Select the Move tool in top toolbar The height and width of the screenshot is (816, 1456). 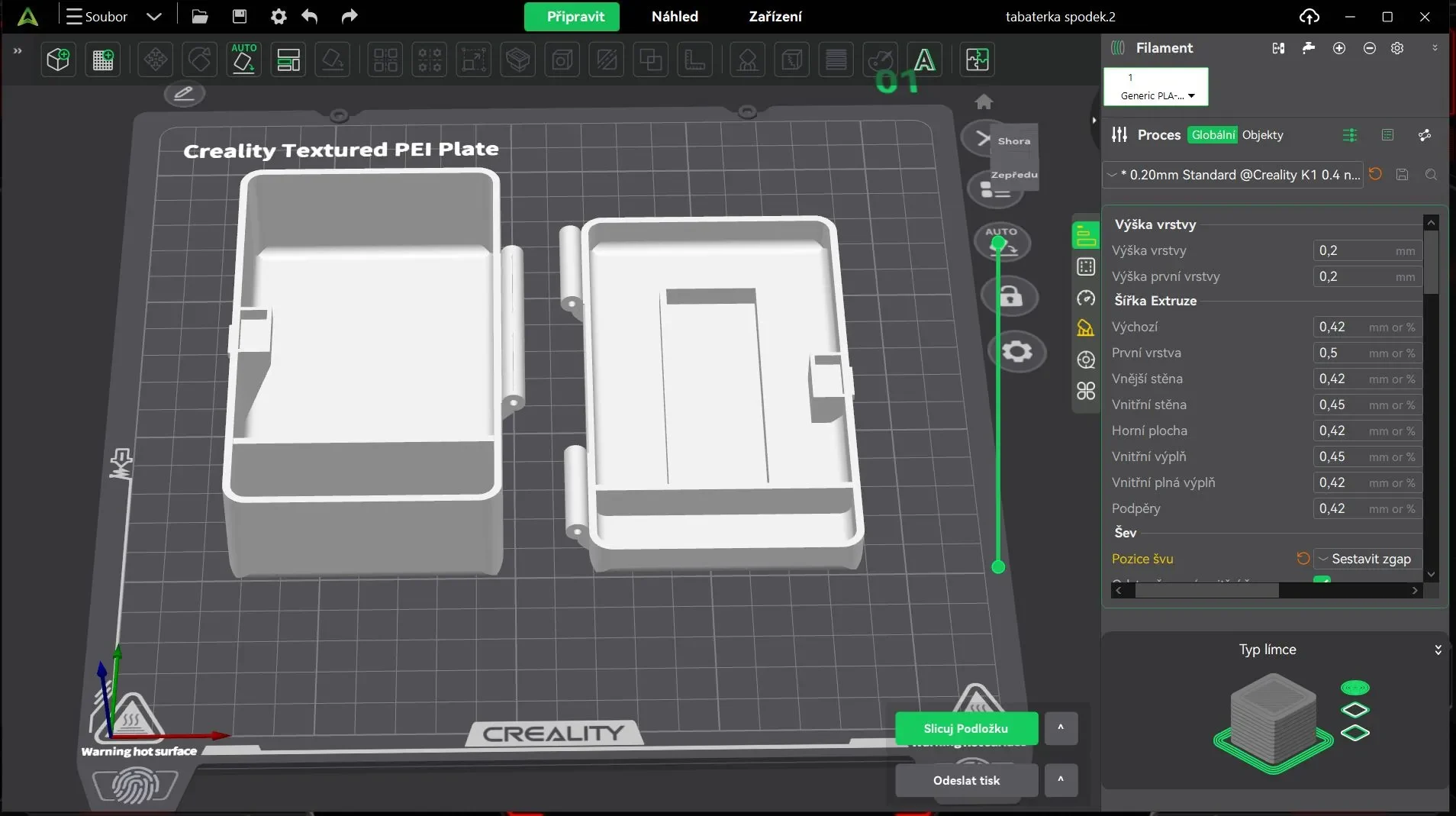tap(156, 60)
